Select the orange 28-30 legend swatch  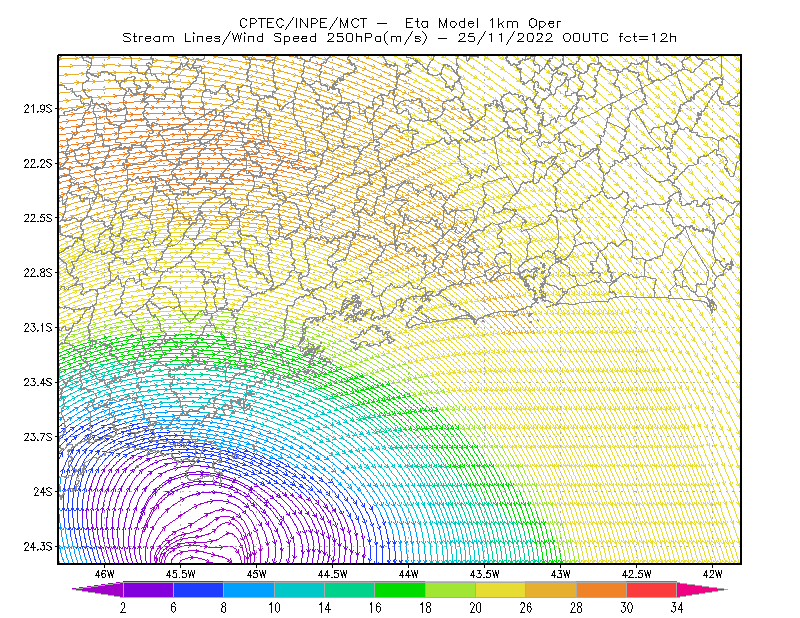click(x=602, y=589)
